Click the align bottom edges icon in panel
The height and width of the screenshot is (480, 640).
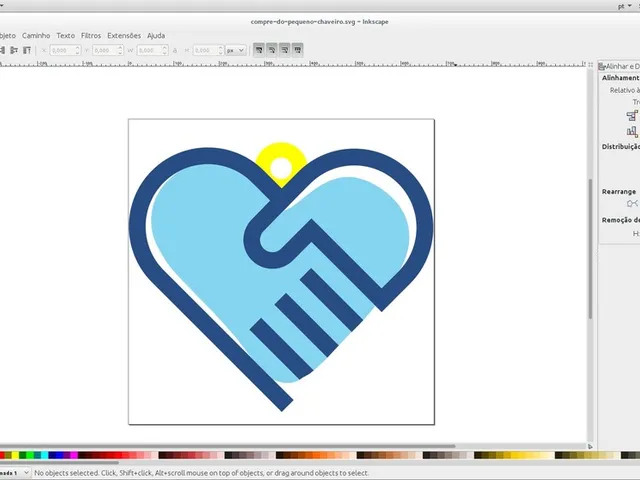[632, 131]
